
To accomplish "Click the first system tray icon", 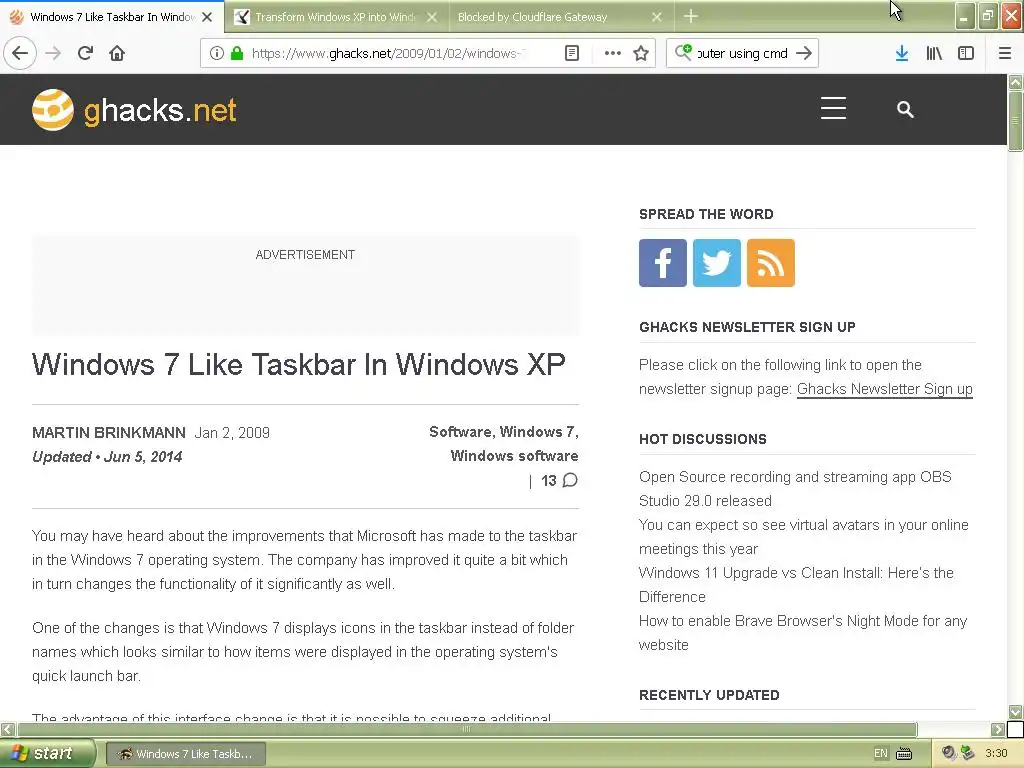I will click(948, 754).
